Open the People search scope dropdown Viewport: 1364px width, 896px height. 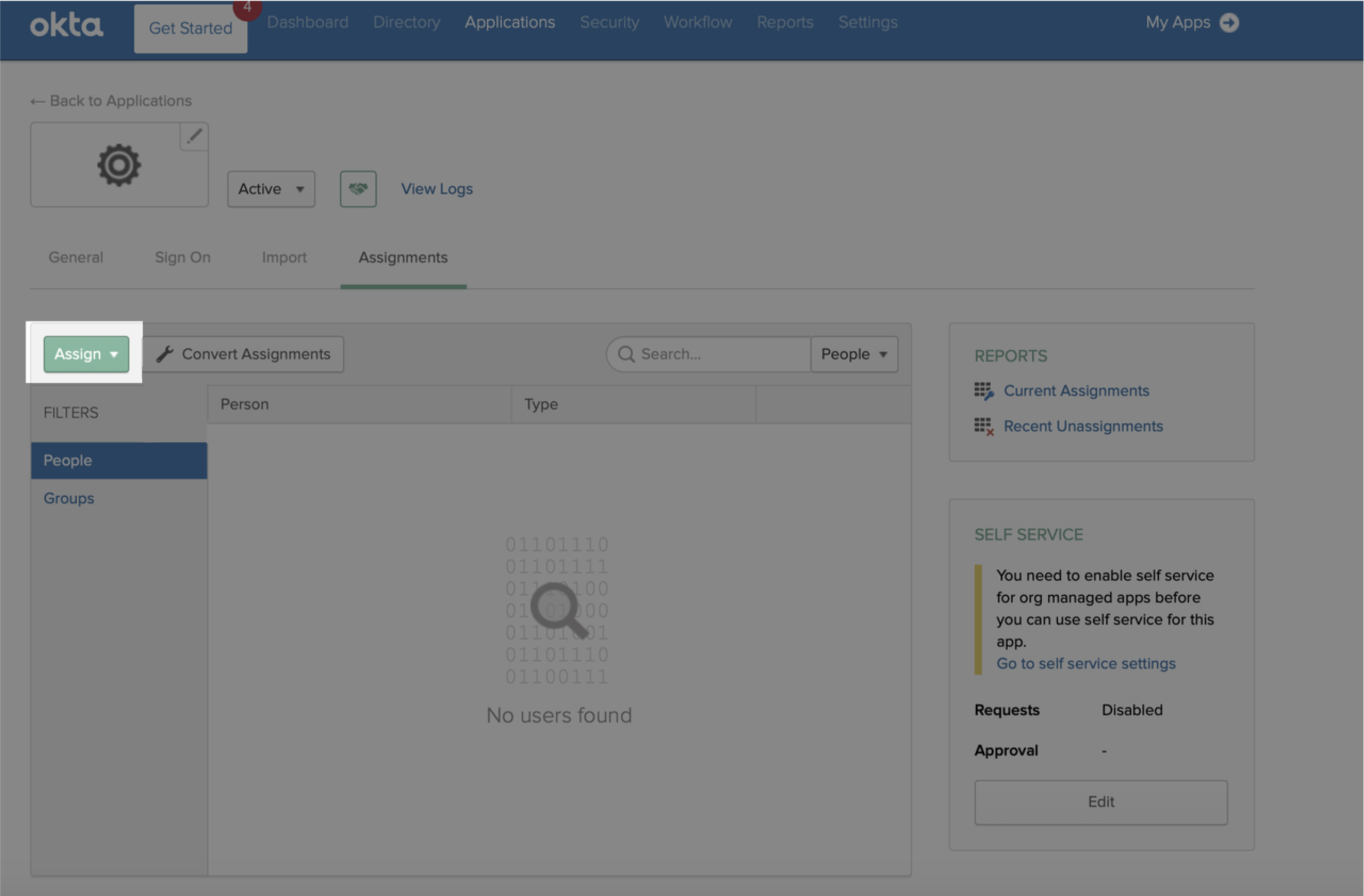click(853, 354)
